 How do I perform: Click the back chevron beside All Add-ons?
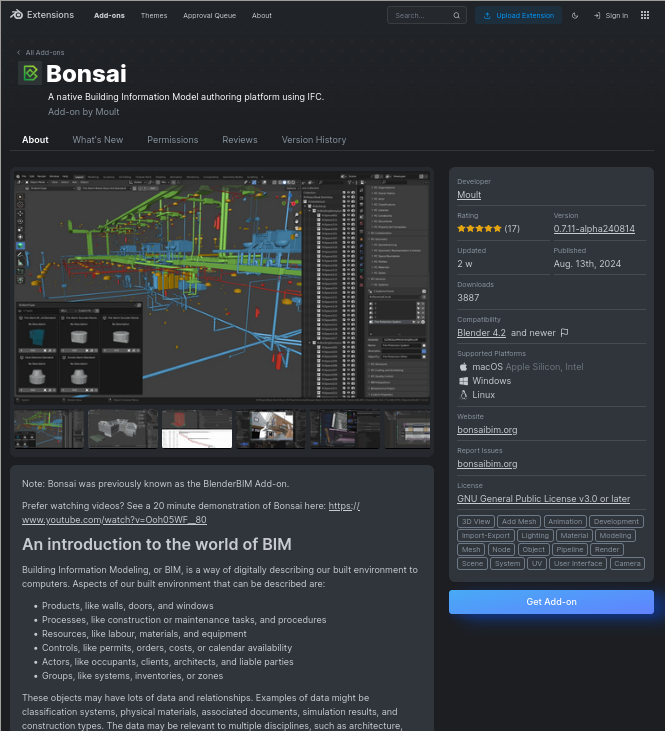coord(18,53)
